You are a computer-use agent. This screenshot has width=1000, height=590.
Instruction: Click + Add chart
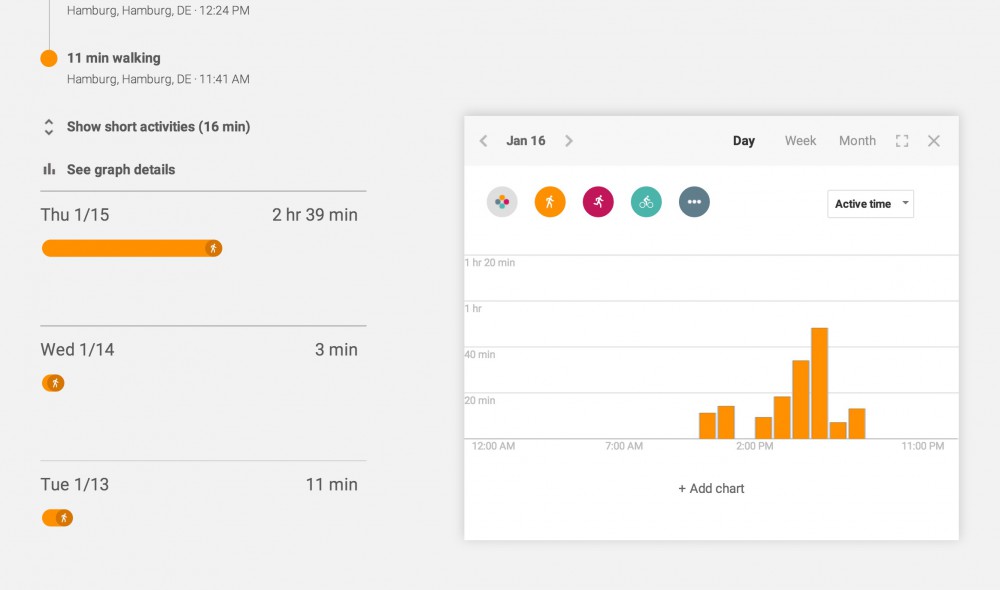(711, 489)
